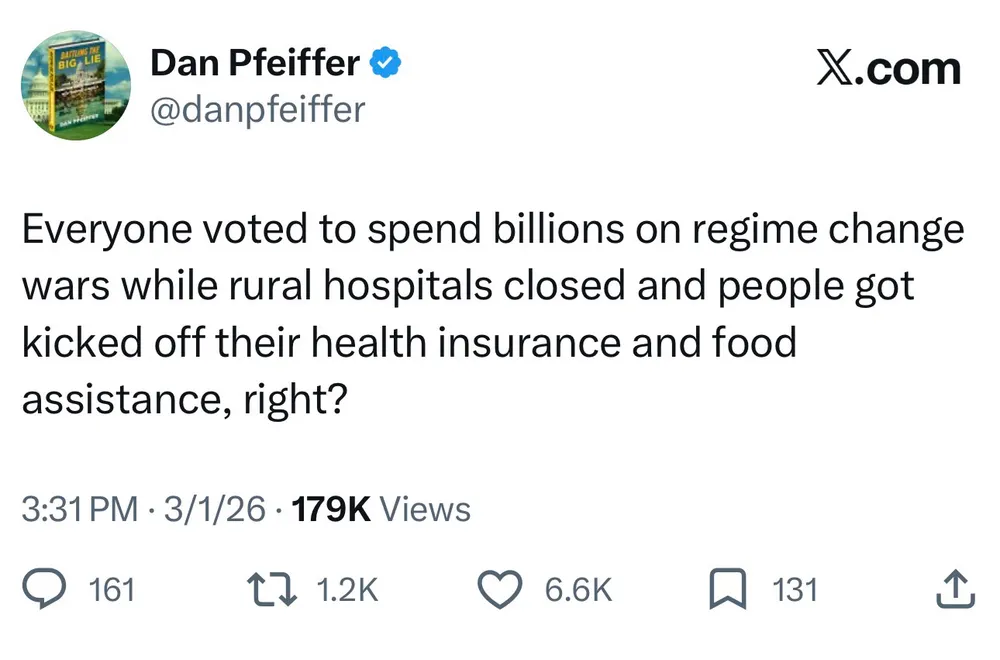This screenshot has height=660, width=1000.
Task: Click the 131 bookmarks count
Action: [795, 590]
